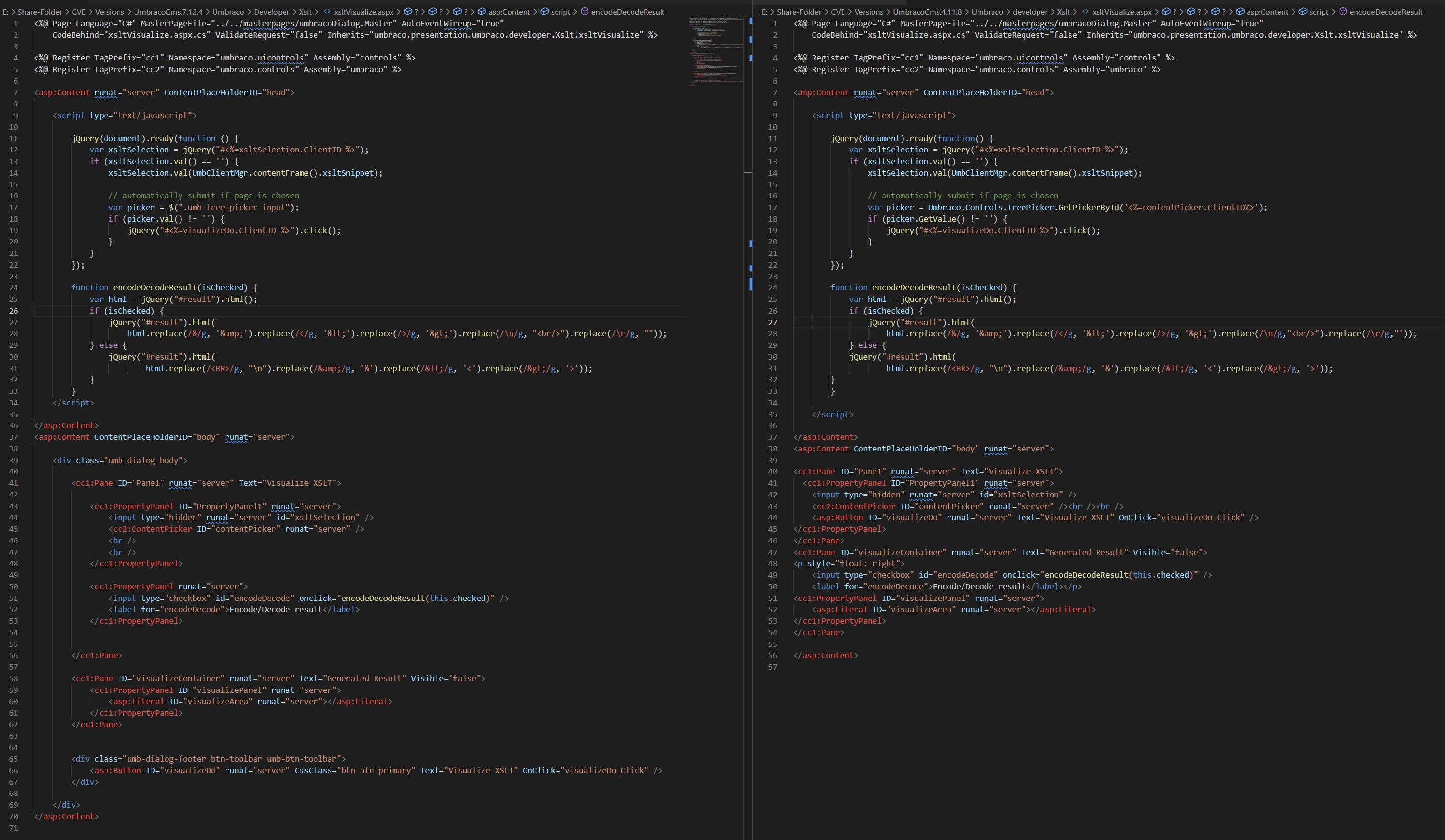
Task: Click the script symbol icon in 4.11.8 breadcrumb
Action: pyautogui.click(x=1303, y=12)
